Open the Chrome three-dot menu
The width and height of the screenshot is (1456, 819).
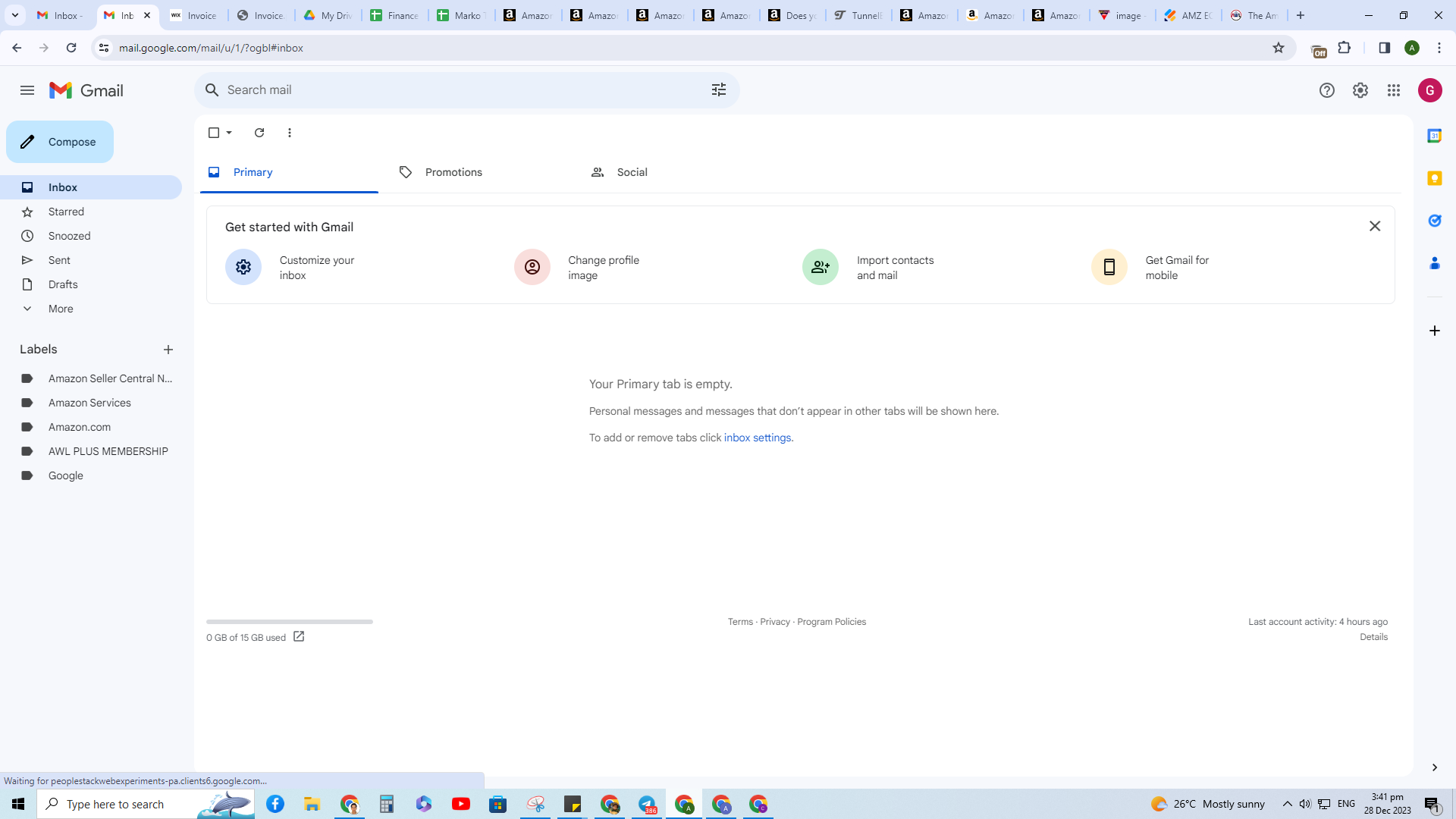[x=1439, y=48]
